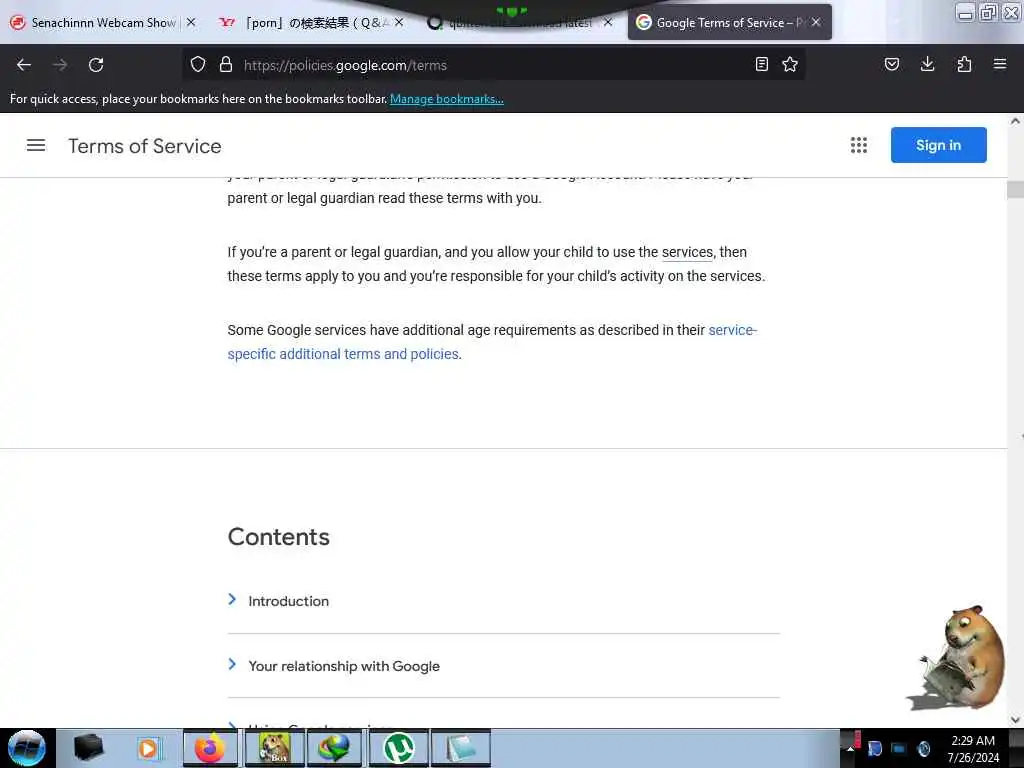Viewport: 1024px width, 768px height.
Task: Close the Yahoo search results tab
Action: tap(399, 22)
